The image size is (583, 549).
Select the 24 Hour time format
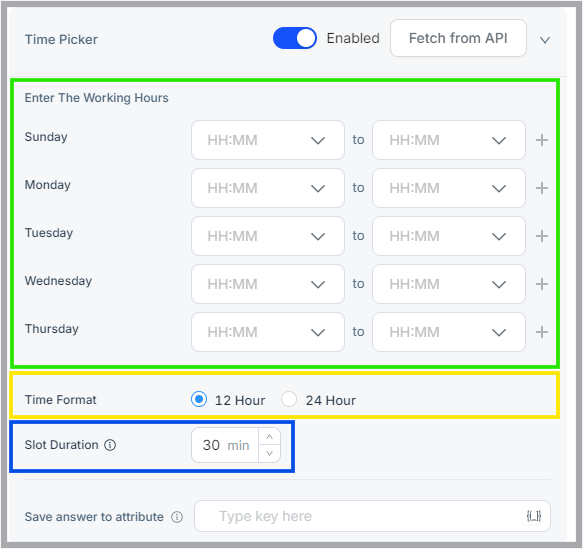coord(289,400)
